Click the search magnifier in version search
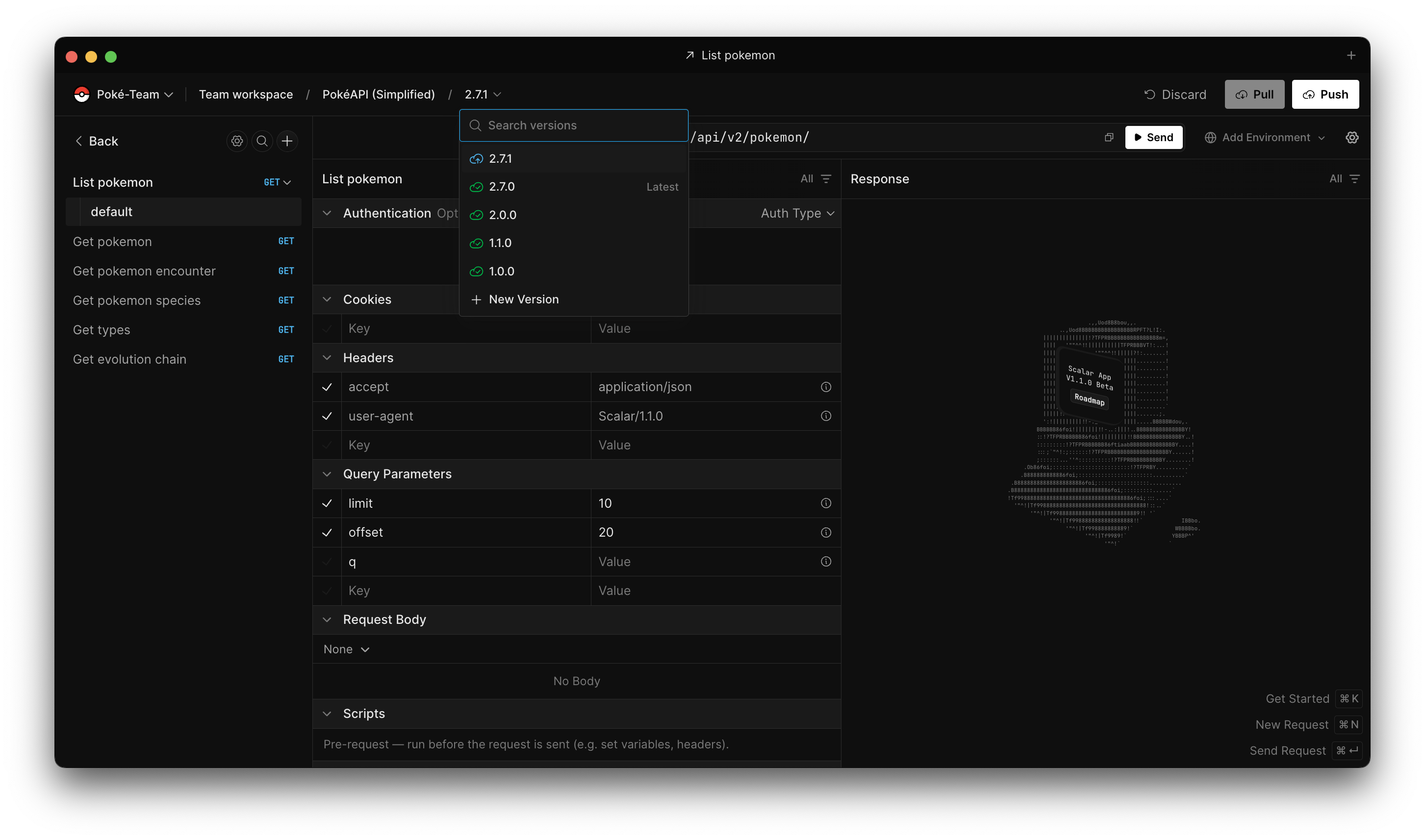The width and height of the screenshot is (1425, 840). 475,125
